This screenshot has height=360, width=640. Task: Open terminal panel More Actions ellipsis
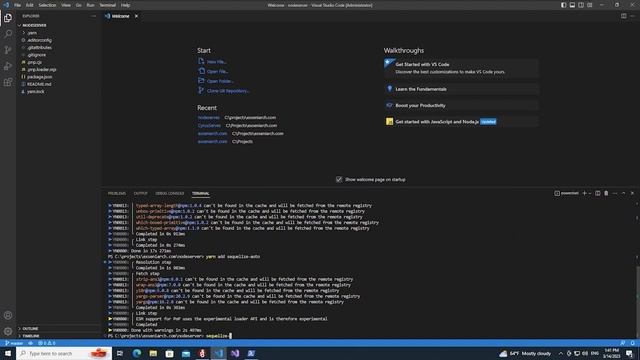pos(615,193)
